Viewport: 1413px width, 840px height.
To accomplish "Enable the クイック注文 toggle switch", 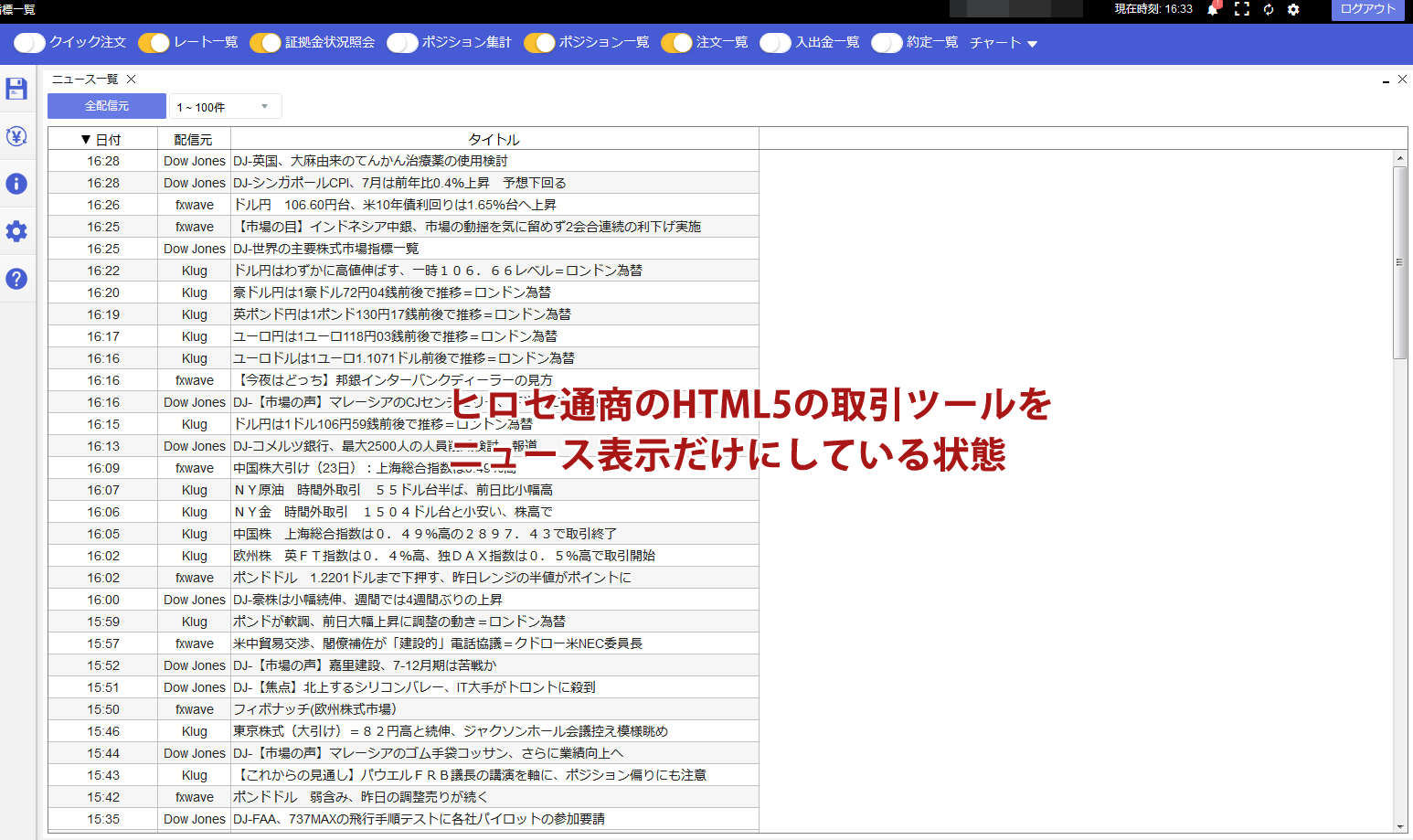I will coord(29,43).
